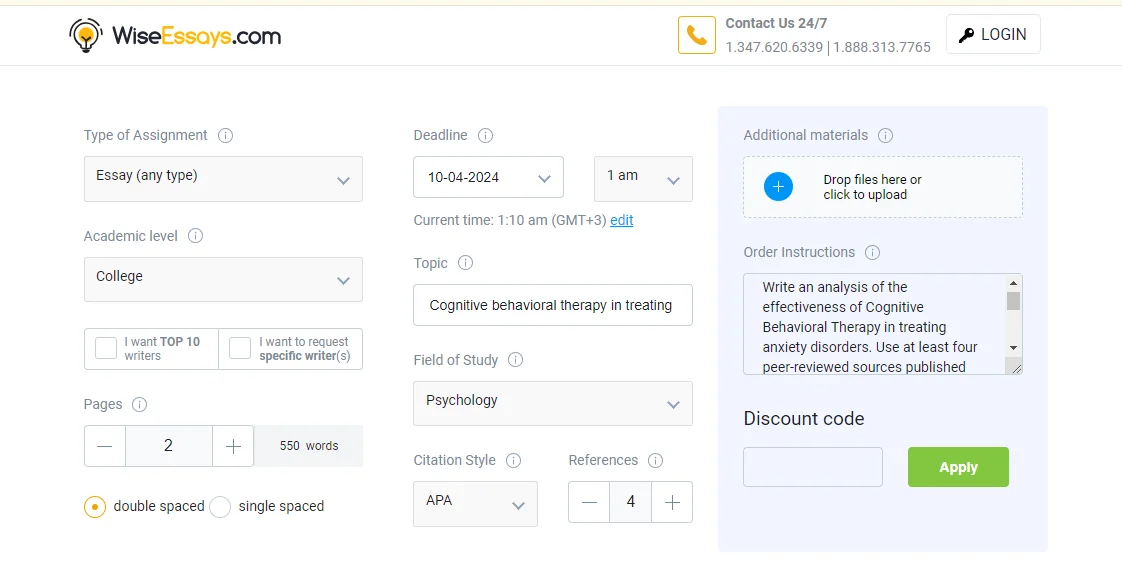
Task: Open the 10-04-2024 deadline date dropdown
Action: coord(488,177)
